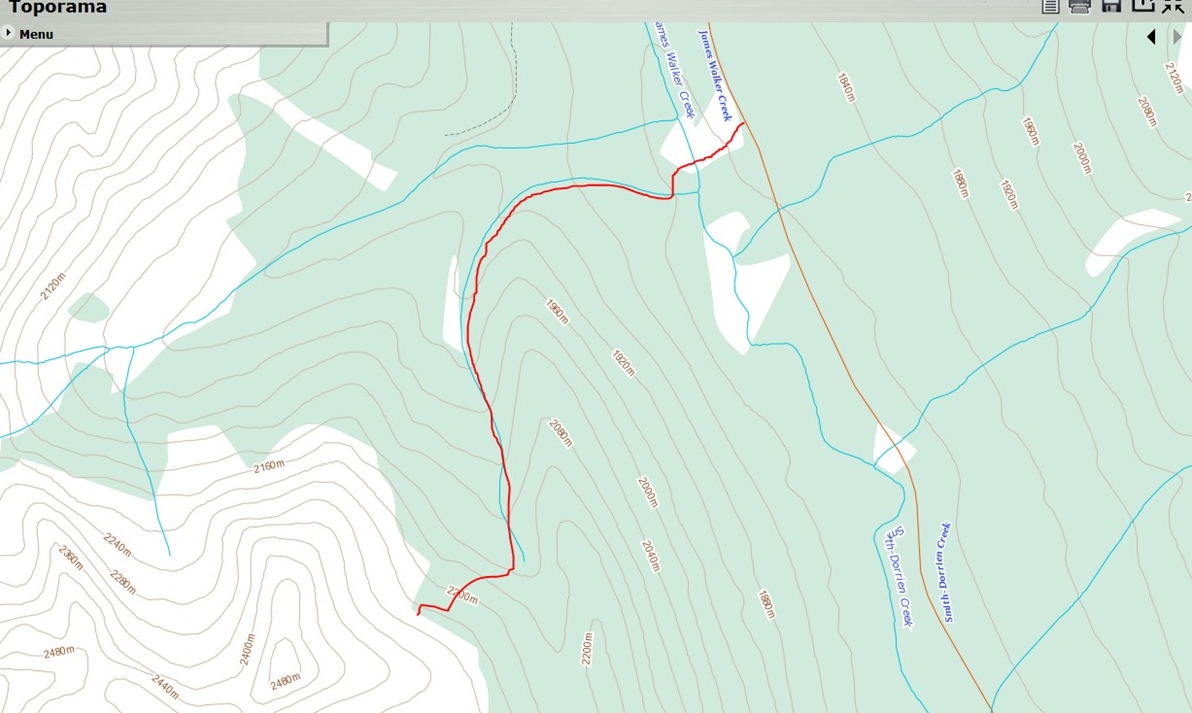Click the 1840m contour label at top
Viewport: 1192px width, 713px height.
click(846, 87)
